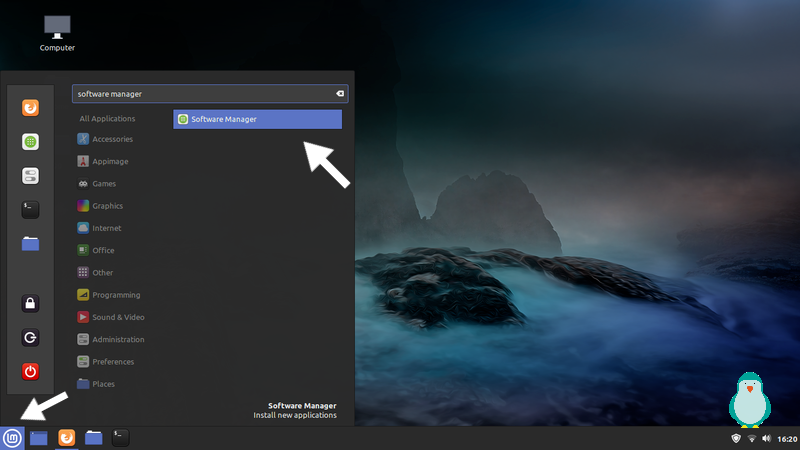Launch Terminal from the taskbar
Viewport: 800px width, 450px height.
click(x=120, y=438)
